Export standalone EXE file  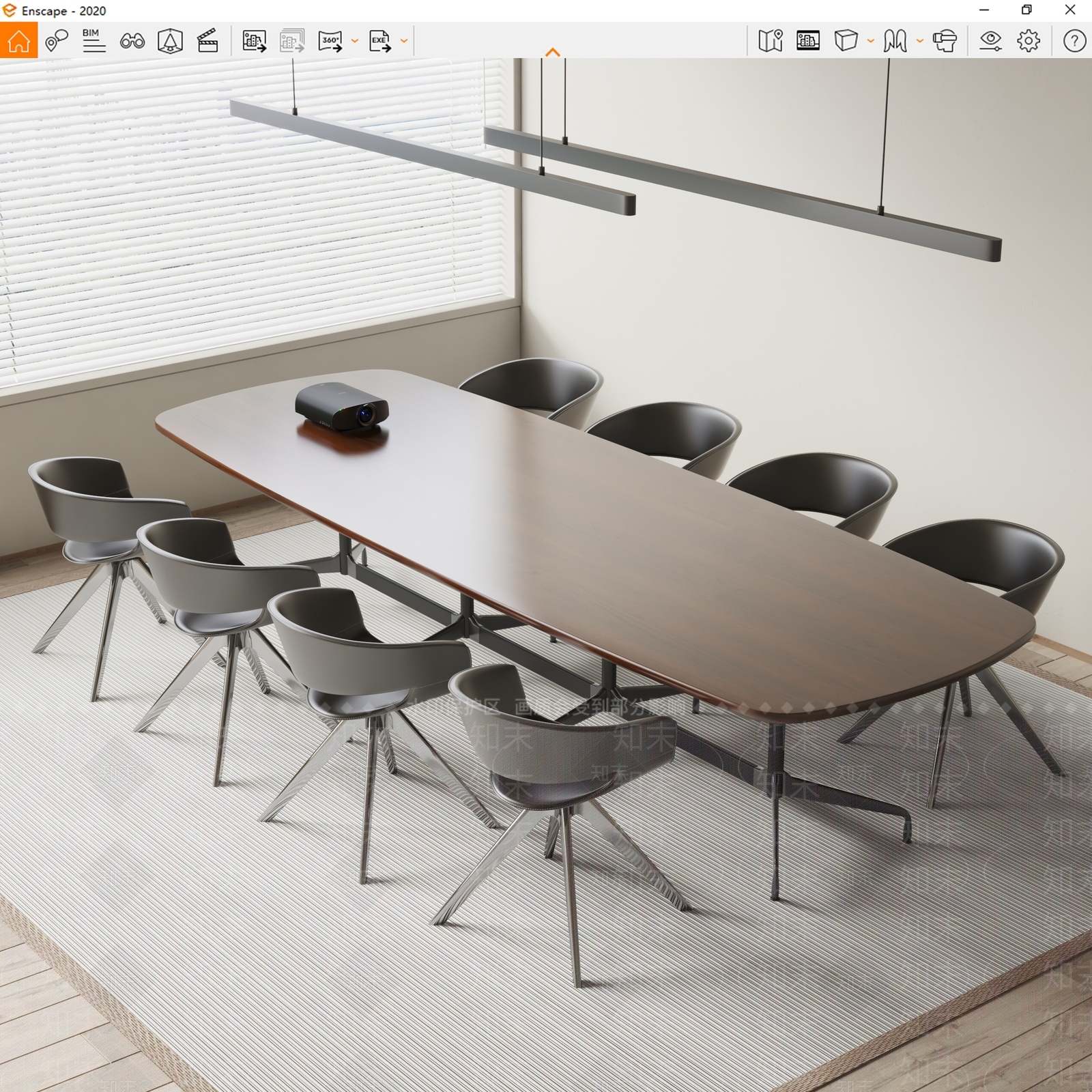pos(380,41)
